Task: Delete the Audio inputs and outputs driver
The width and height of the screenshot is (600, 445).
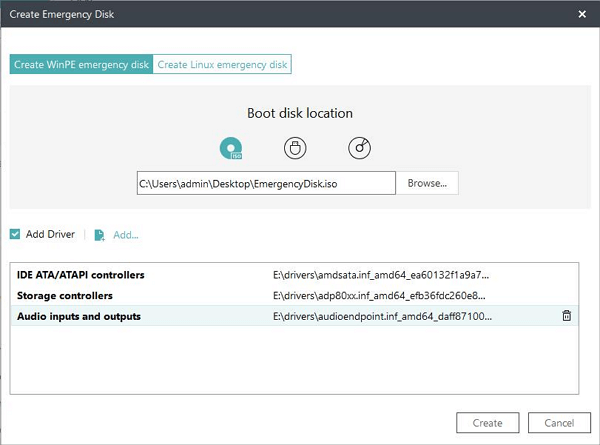Action: (567, 316)
